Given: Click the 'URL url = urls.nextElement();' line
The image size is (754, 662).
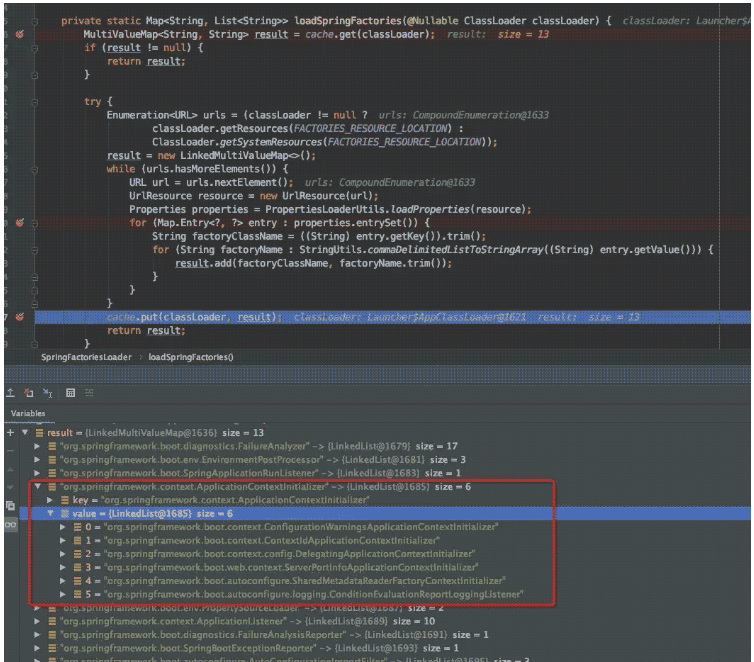Looking at the screenshot, I should pyautogui.click(x=211, y=183).
